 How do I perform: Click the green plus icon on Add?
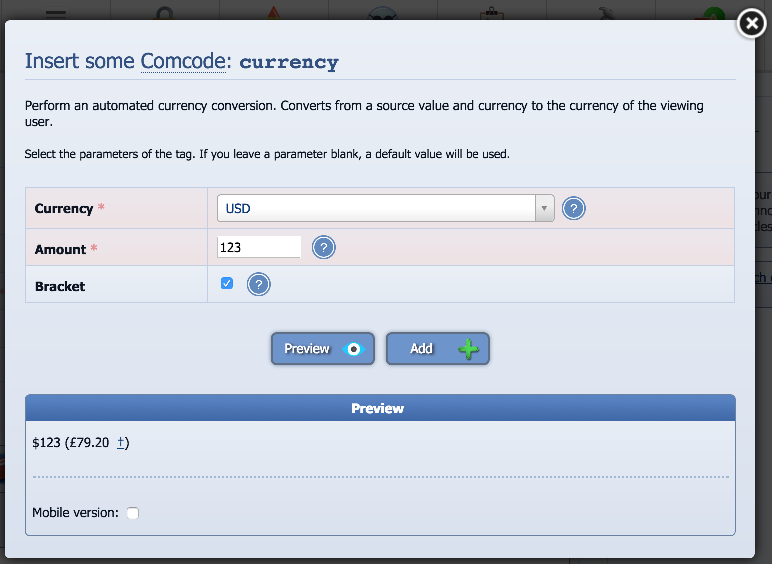(468, 349)
